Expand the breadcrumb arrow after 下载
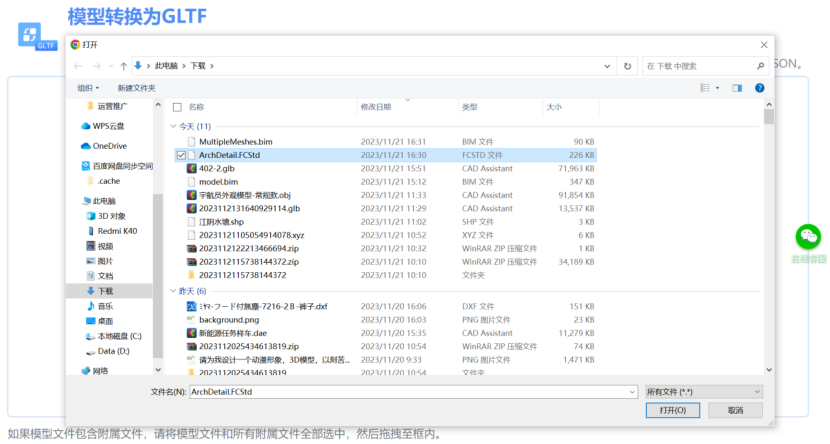Image resolution: width=830 pixels, height=444 pixels. coord(212,66)
